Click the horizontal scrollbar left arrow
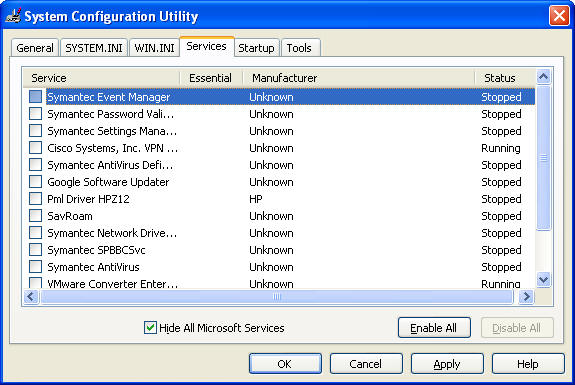Viewport: 575px width, 385px height. click(31, 296)
